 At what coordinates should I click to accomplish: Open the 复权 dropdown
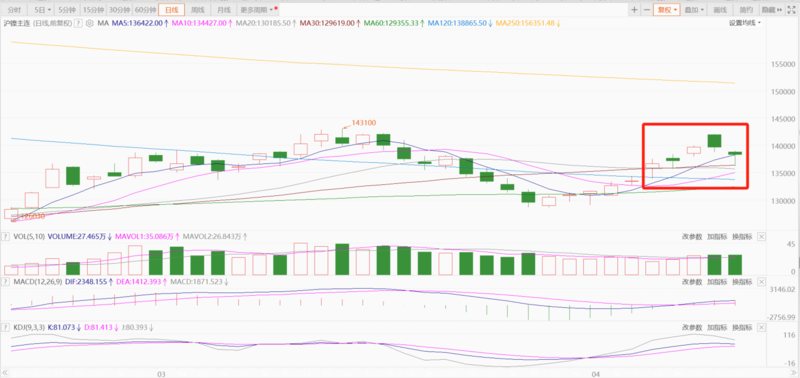(668, 10)
